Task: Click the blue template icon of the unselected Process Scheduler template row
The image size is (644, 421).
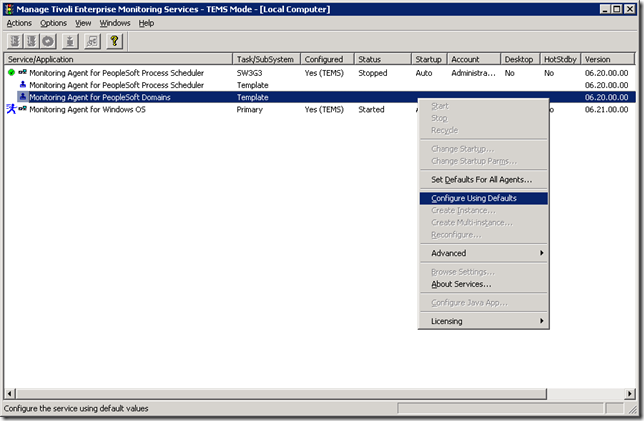Action: (x=23, y=85)
